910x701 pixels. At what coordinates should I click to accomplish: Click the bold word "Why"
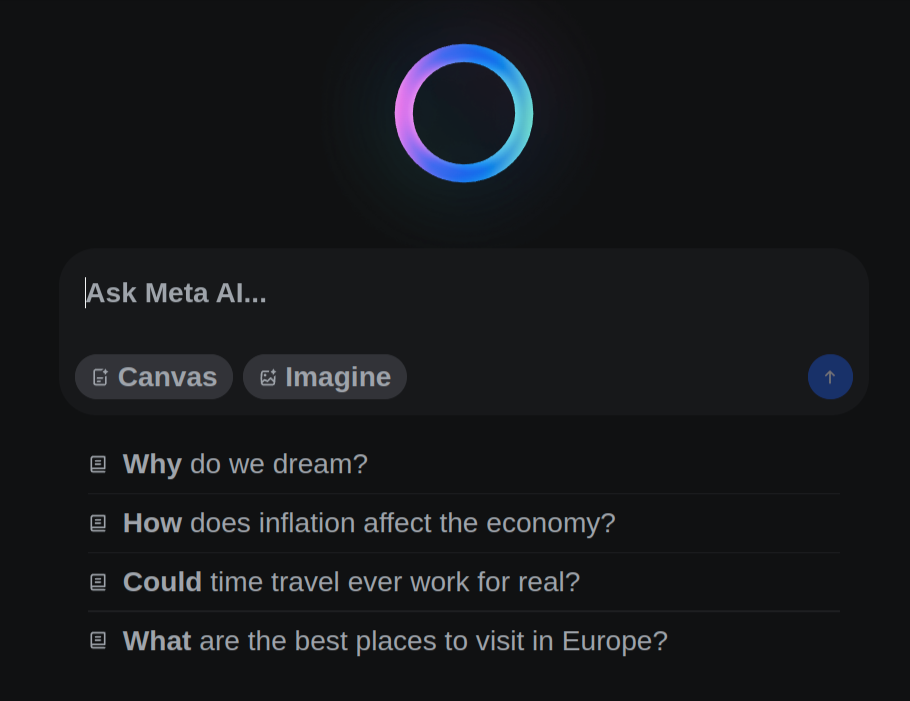(x=152, y=464)
